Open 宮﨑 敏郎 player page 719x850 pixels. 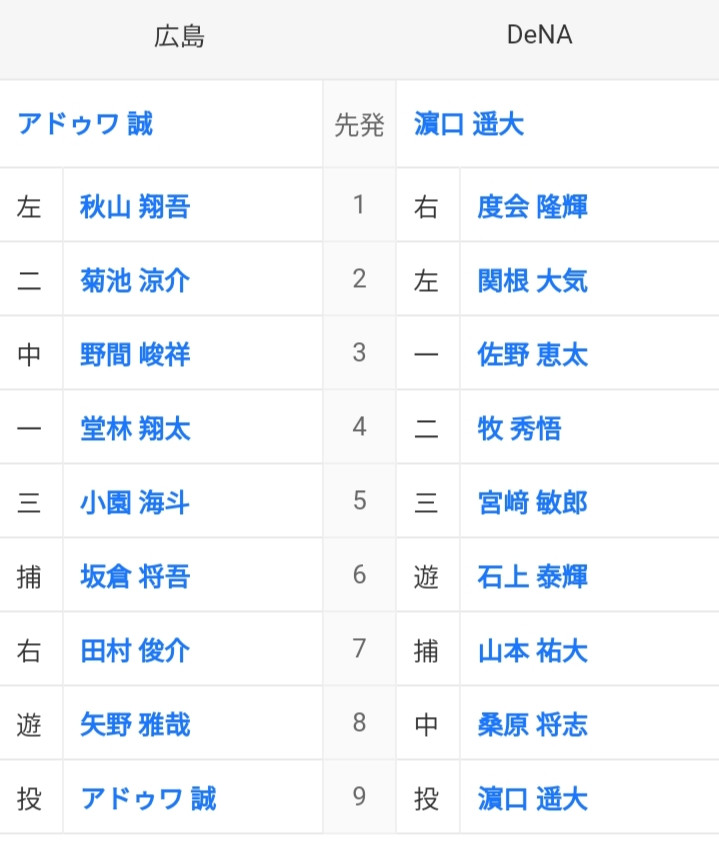(532, 502)
